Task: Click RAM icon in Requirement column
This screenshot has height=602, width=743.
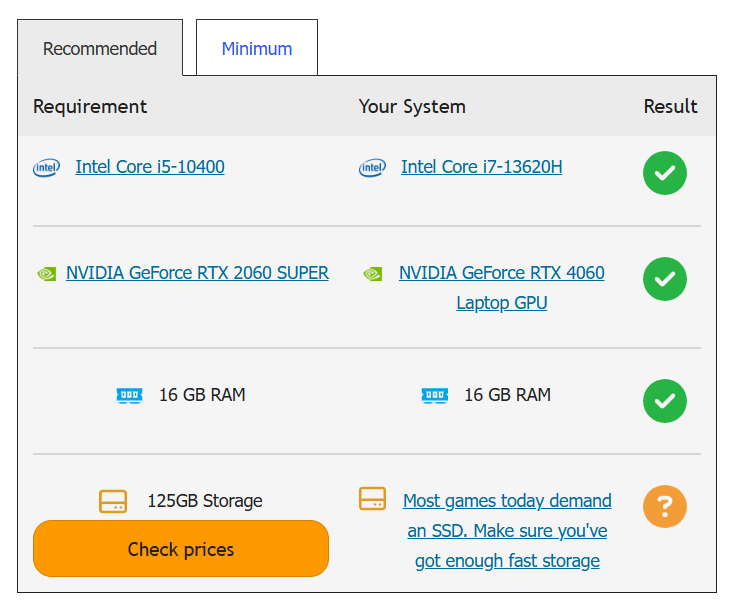Action: coord(129,395)
